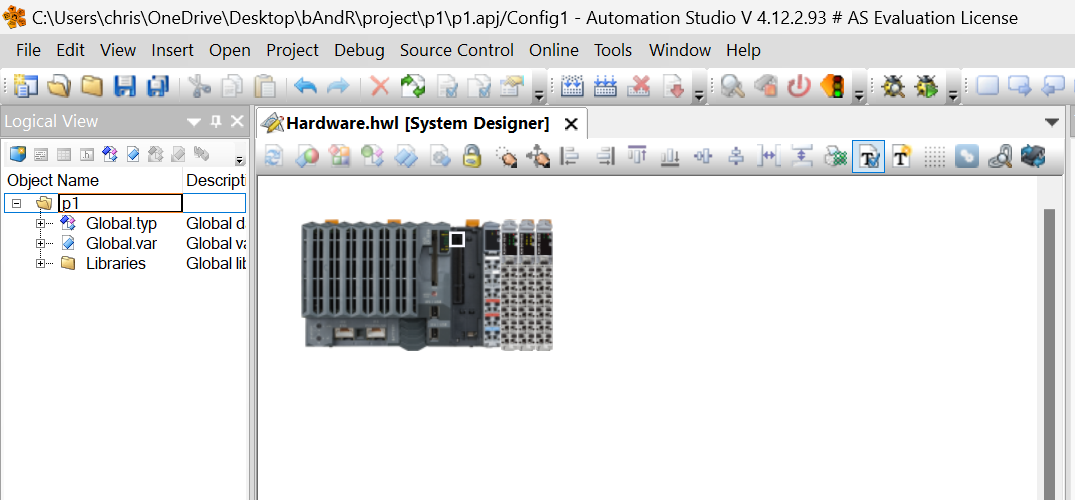Click the Open Project icon with documents

59,86
